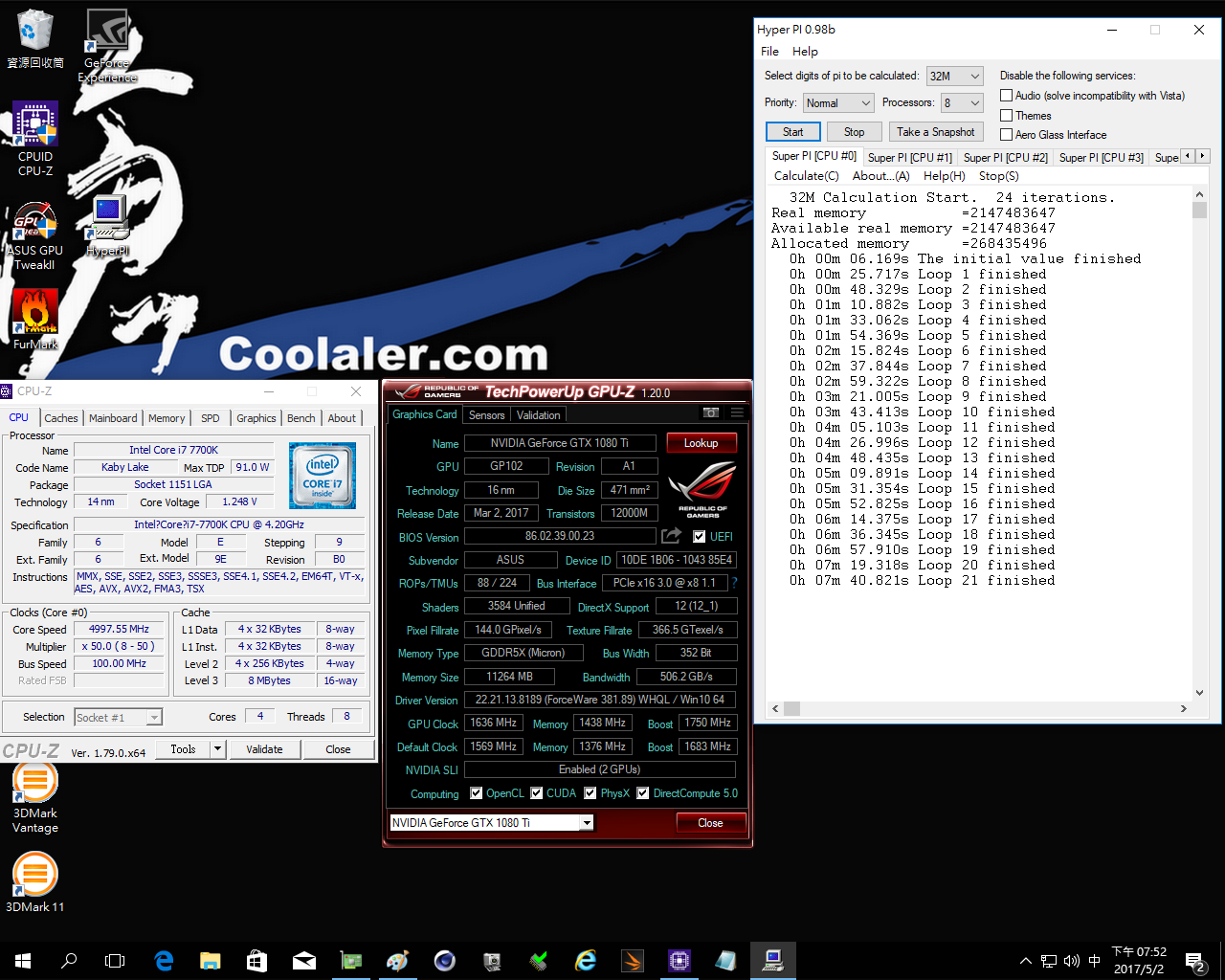This screenshot has height=980, width=1225.
Task: Open File Explorer from the taskbar
Action: coord(211,961)
